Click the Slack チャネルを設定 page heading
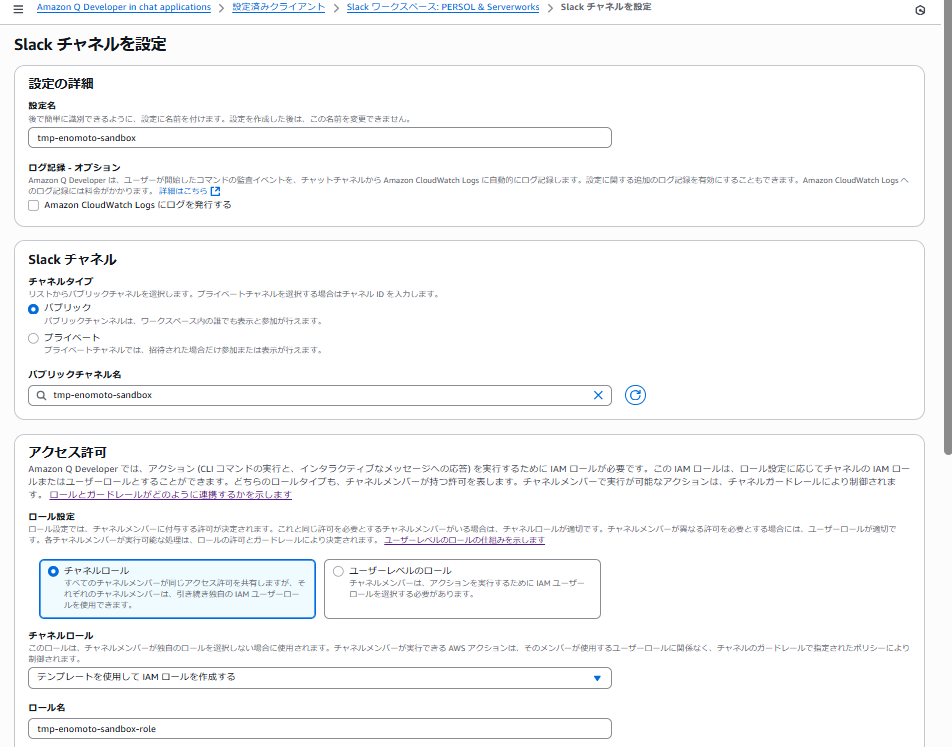The height and width of the screenshot is (747, 952). click(90, 44)
